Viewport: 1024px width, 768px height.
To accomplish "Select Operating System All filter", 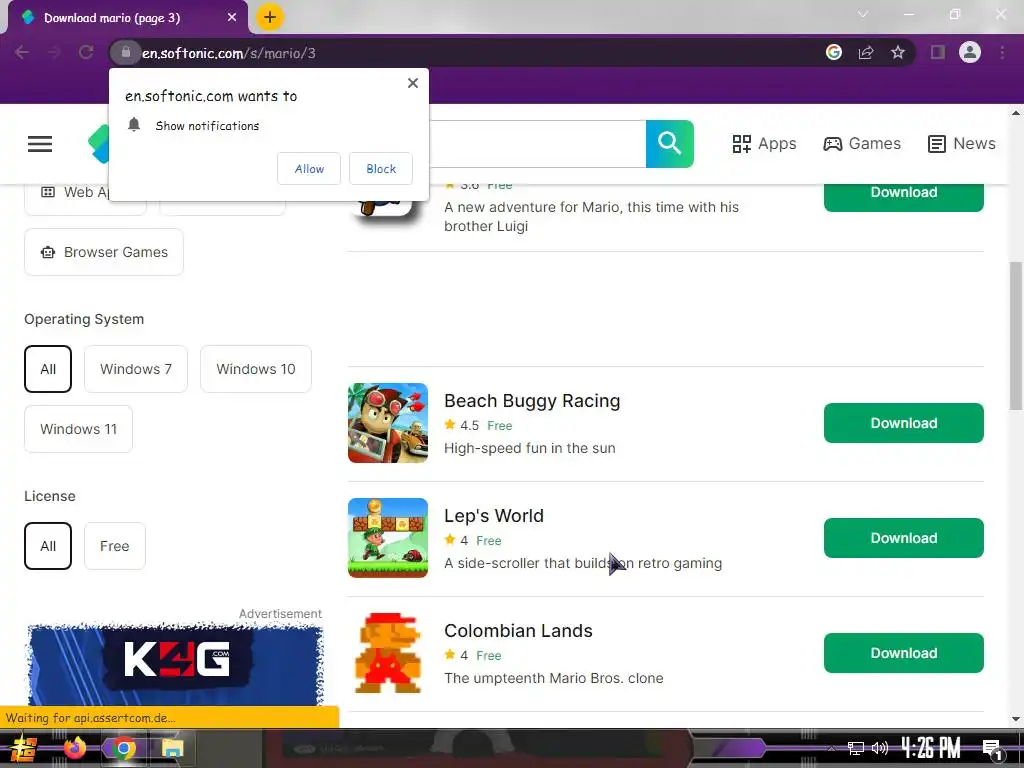I will [48, 369].
